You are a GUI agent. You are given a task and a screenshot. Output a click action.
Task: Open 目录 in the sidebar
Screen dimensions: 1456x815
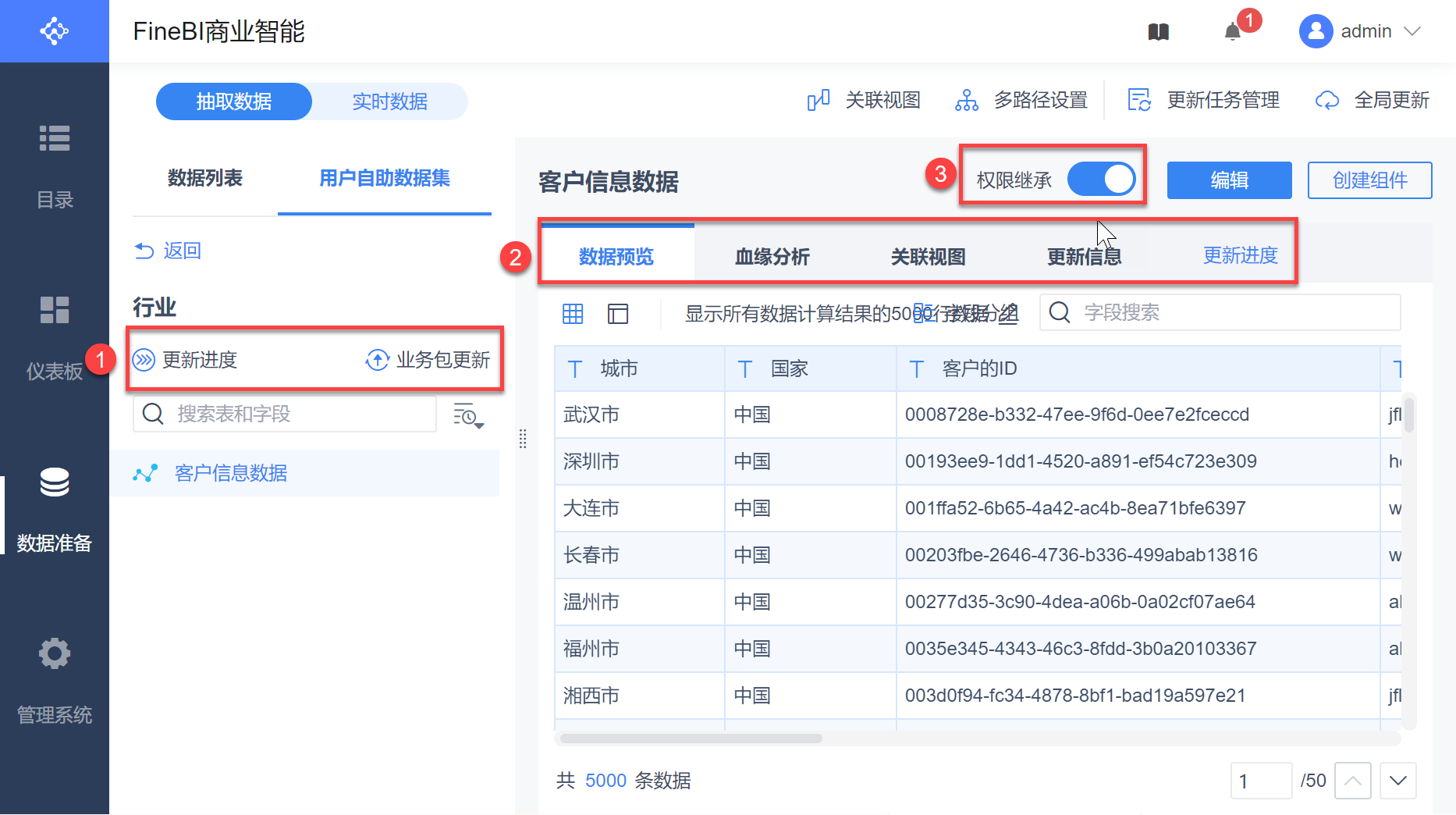click(55, 166)
